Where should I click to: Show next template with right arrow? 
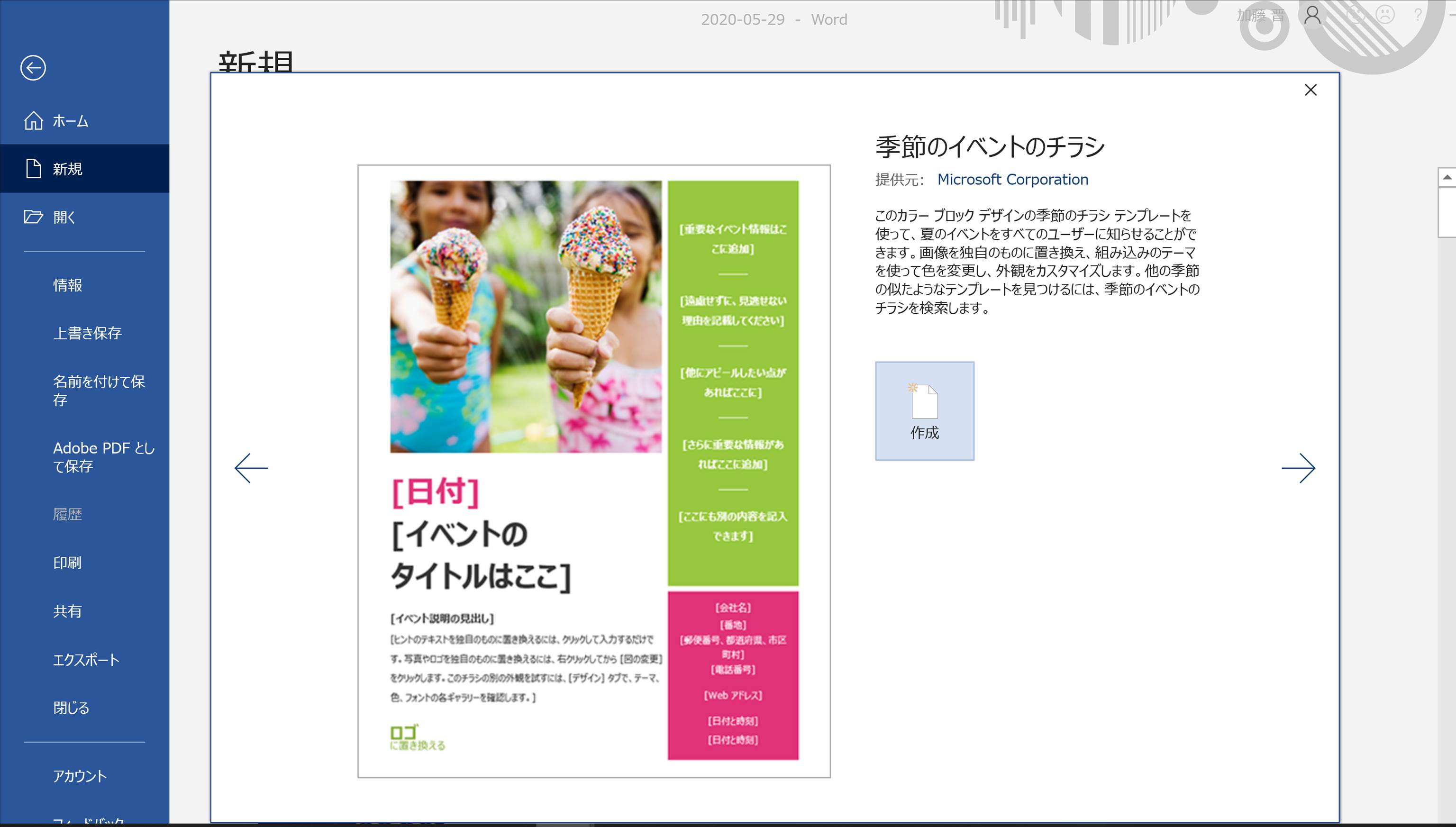(1298, 468)
